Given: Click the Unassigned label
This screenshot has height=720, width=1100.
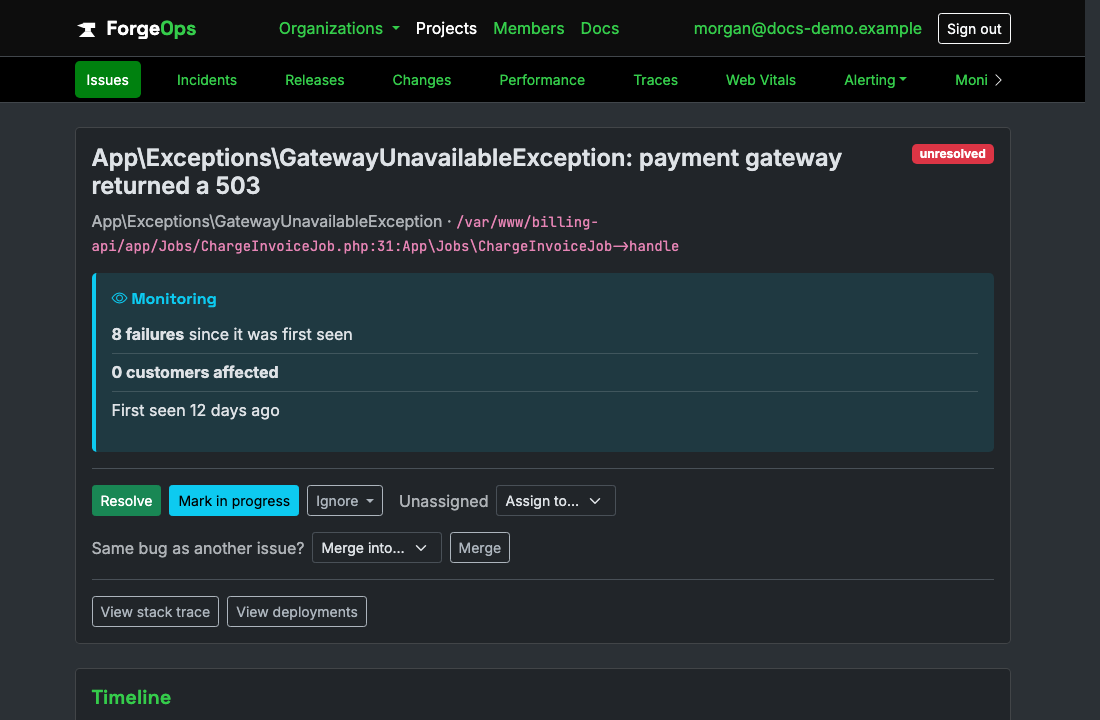Looking at the screenshot, I should [x=443, y=502].
